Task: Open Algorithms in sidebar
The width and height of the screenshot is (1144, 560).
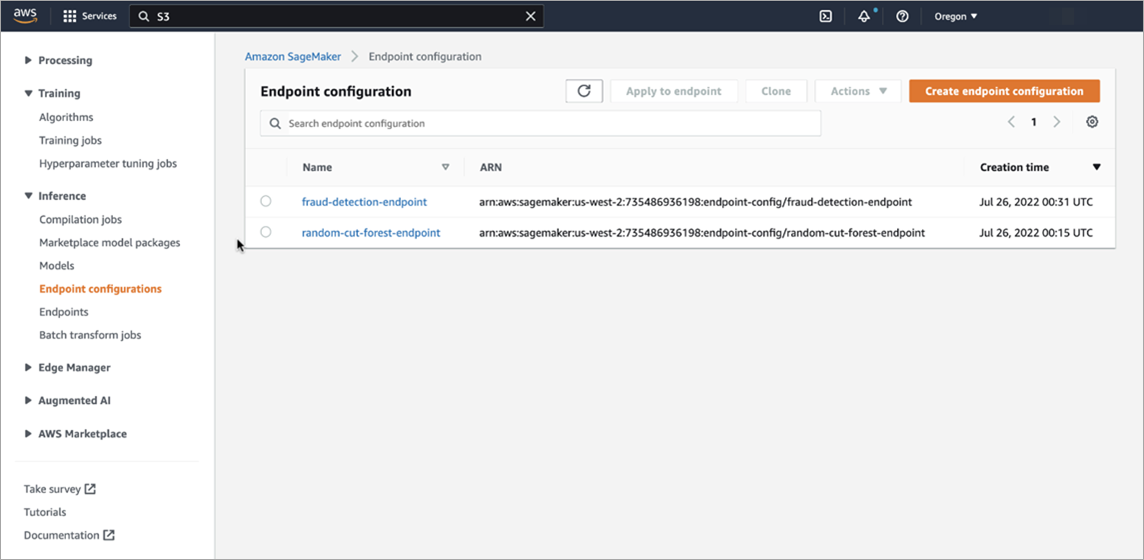Action: point(66,117)
